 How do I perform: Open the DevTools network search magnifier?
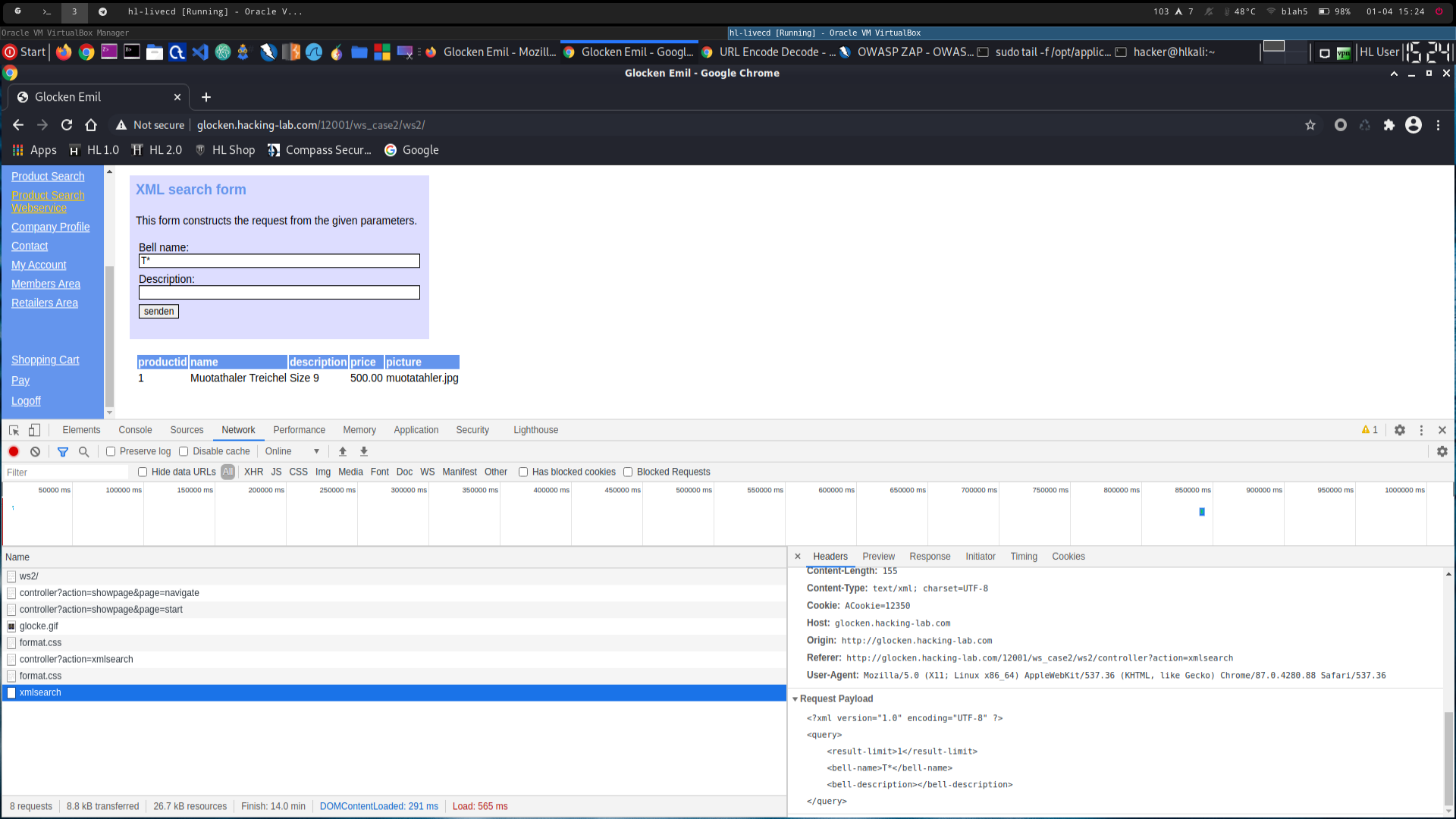84,451
